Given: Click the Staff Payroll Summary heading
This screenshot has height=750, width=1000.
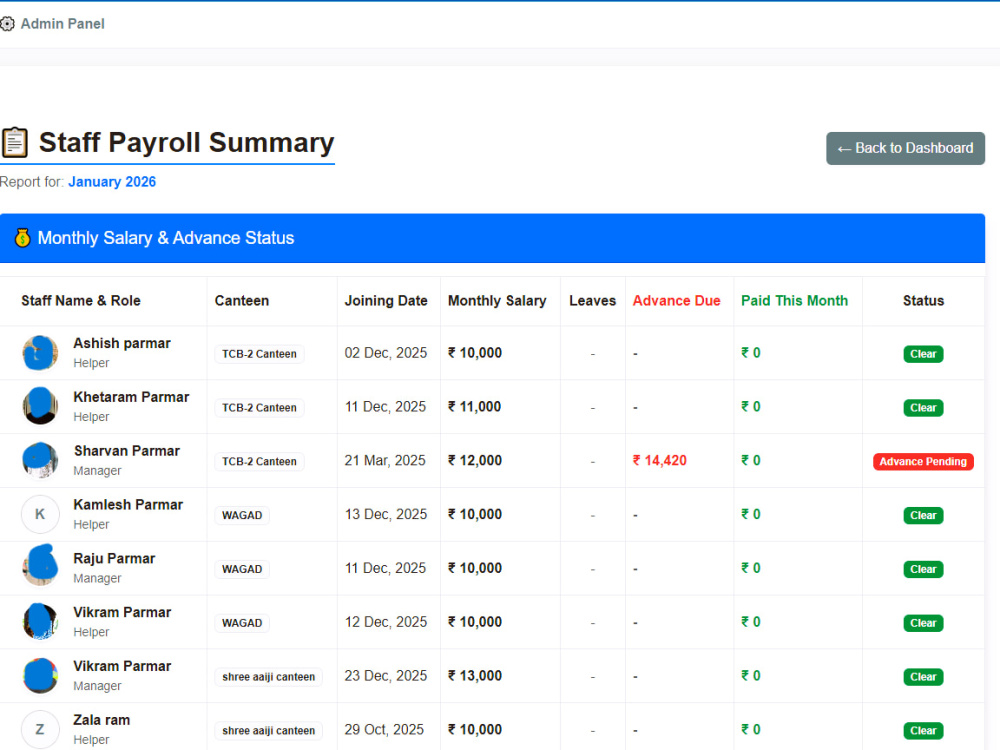Looking at the screenshot, I should point(186,143).
